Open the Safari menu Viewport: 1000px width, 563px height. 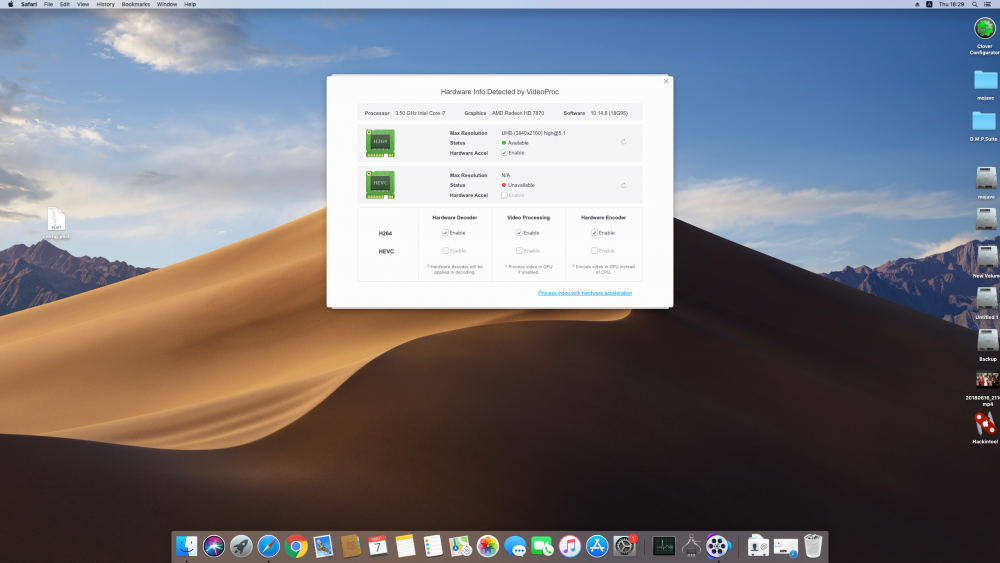pyautogui.click(x=29, y=4)
